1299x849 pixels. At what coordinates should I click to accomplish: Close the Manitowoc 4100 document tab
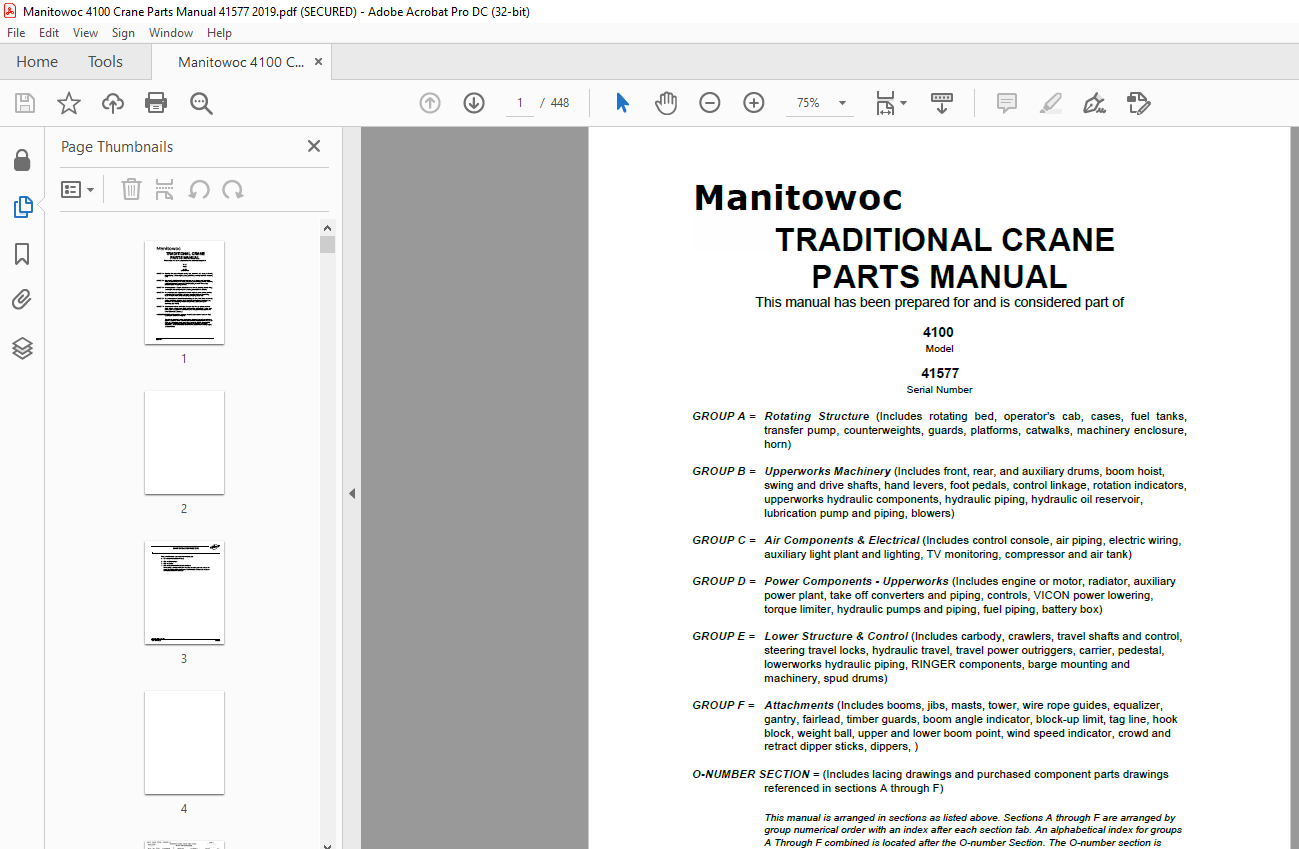click(318, 61)
